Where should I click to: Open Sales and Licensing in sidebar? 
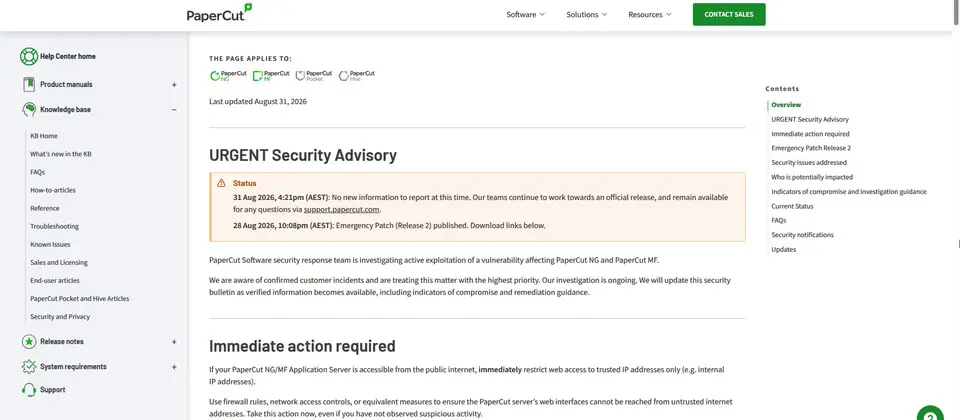coord(59,263)
